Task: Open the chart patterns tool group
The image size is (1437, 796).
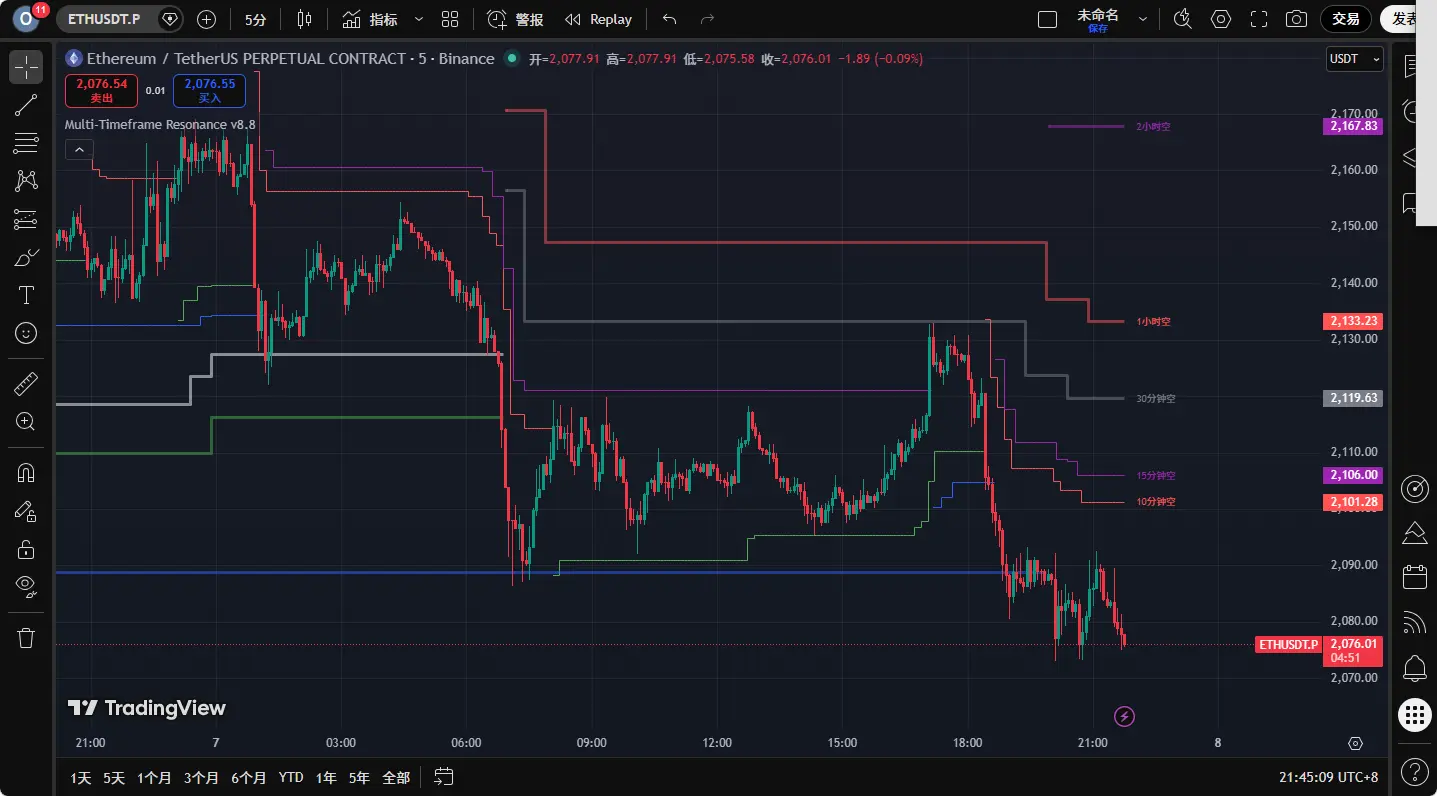Action: [x=26, y=181]
